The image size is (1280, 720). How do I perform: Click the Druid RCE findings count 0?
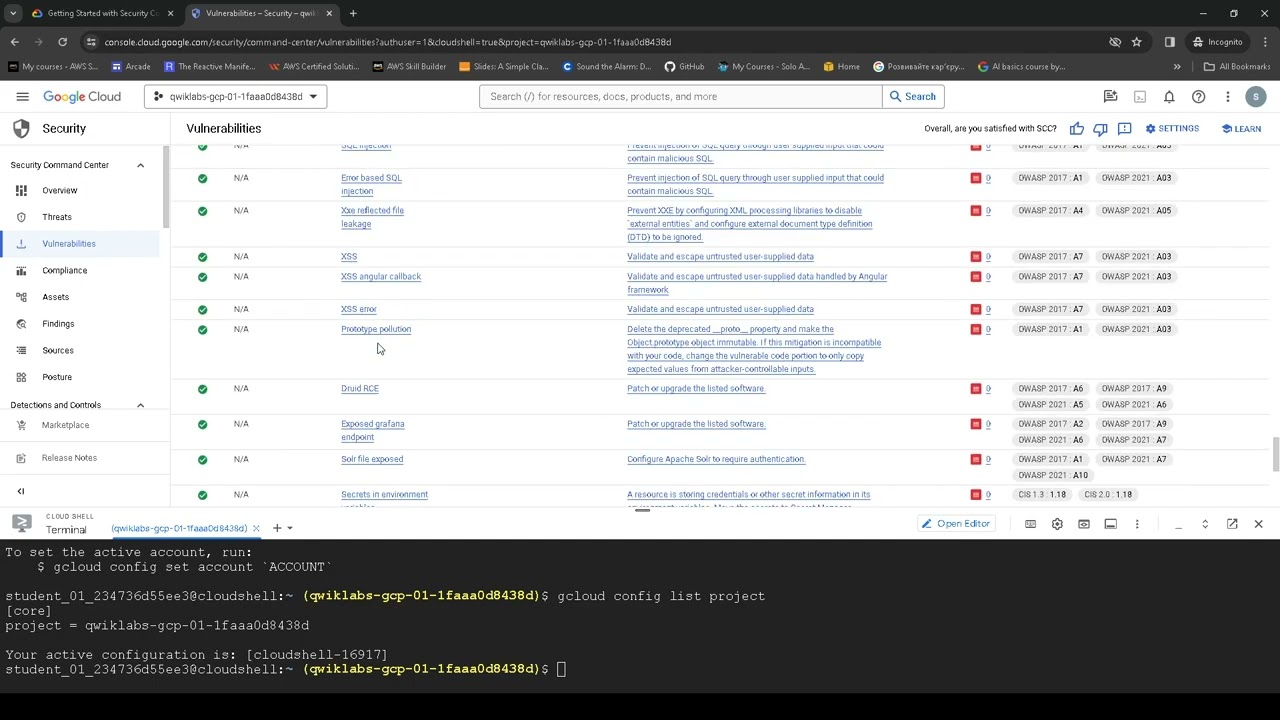988,388
